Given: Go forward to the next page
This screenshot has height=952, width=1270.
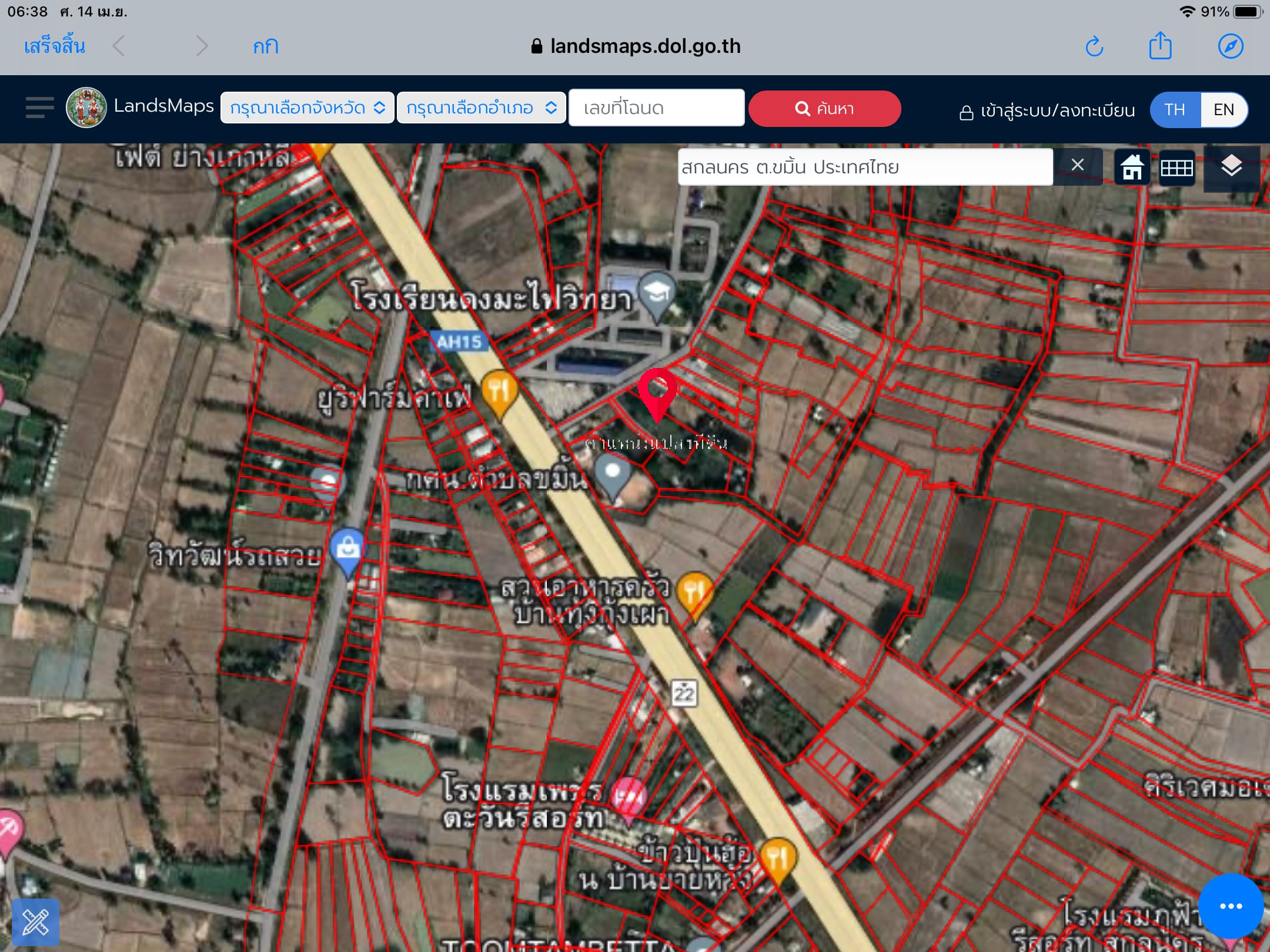Looking at the screenshot, I should pos(202,46).
